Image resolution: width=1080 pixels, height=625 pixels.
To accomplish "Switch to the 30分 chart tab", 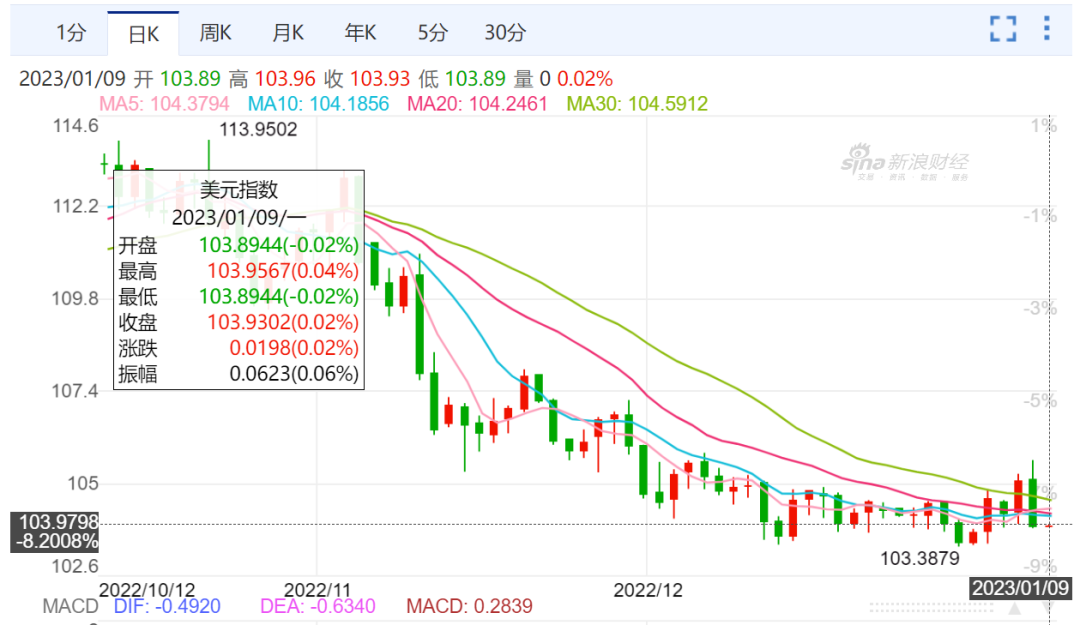I will click(x=505, y=32).
